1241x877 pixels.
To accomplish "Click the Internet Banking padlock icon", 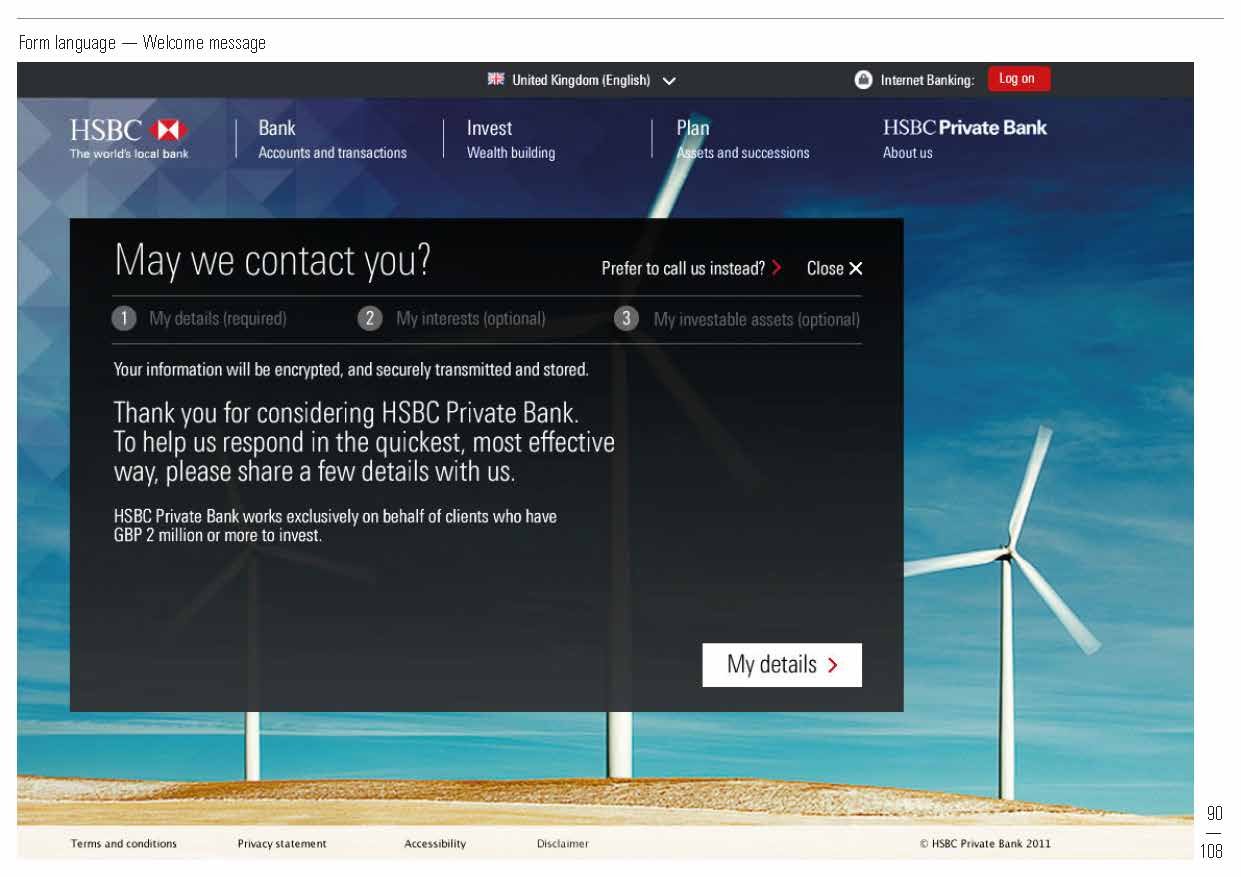I will pyautogui.click(x=864, y=80).
